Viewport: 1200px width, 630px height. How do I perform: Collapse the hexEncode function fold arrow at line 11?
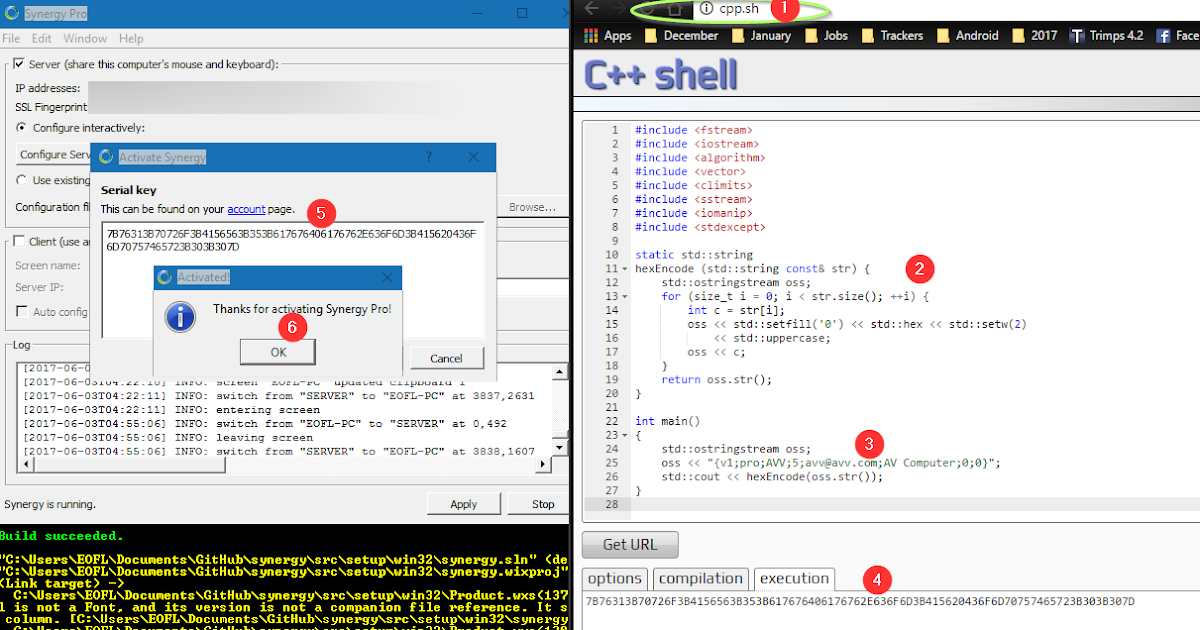(x=625, y=269)
